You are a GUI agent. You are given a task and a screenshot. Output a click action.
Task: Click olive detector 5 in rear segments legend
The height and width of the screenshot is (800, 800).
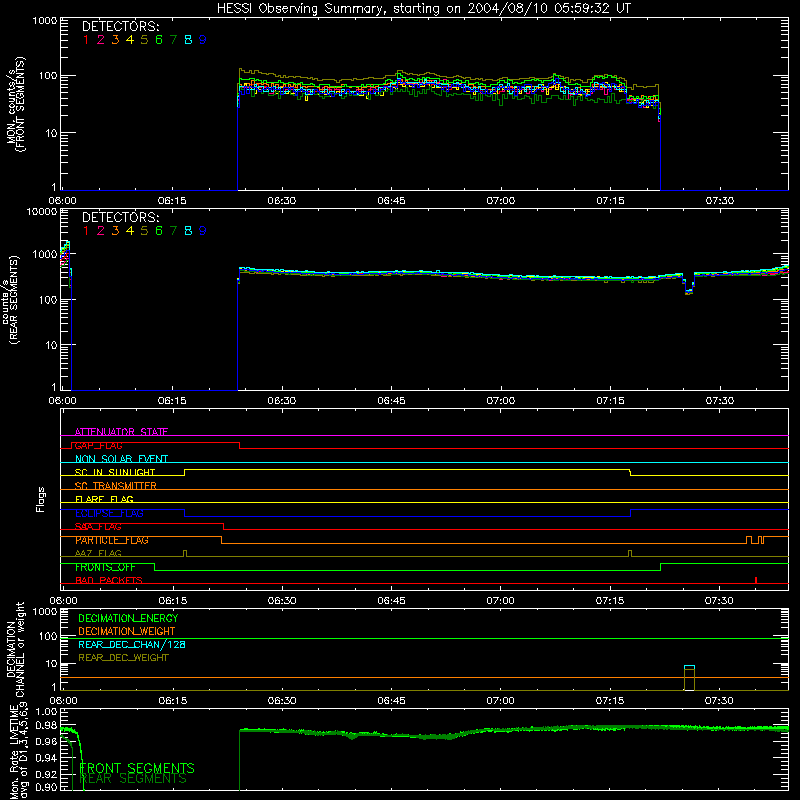(144, 231)
